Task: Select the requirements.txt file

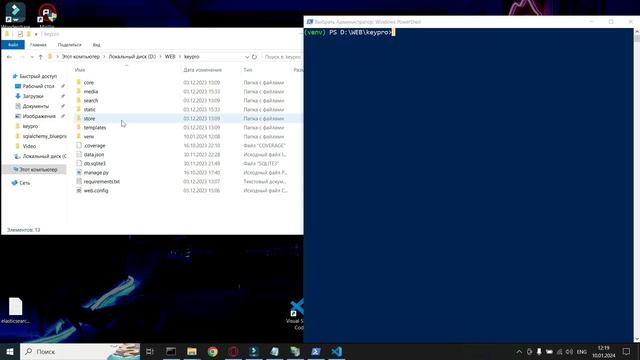Action: pos(102,181)
